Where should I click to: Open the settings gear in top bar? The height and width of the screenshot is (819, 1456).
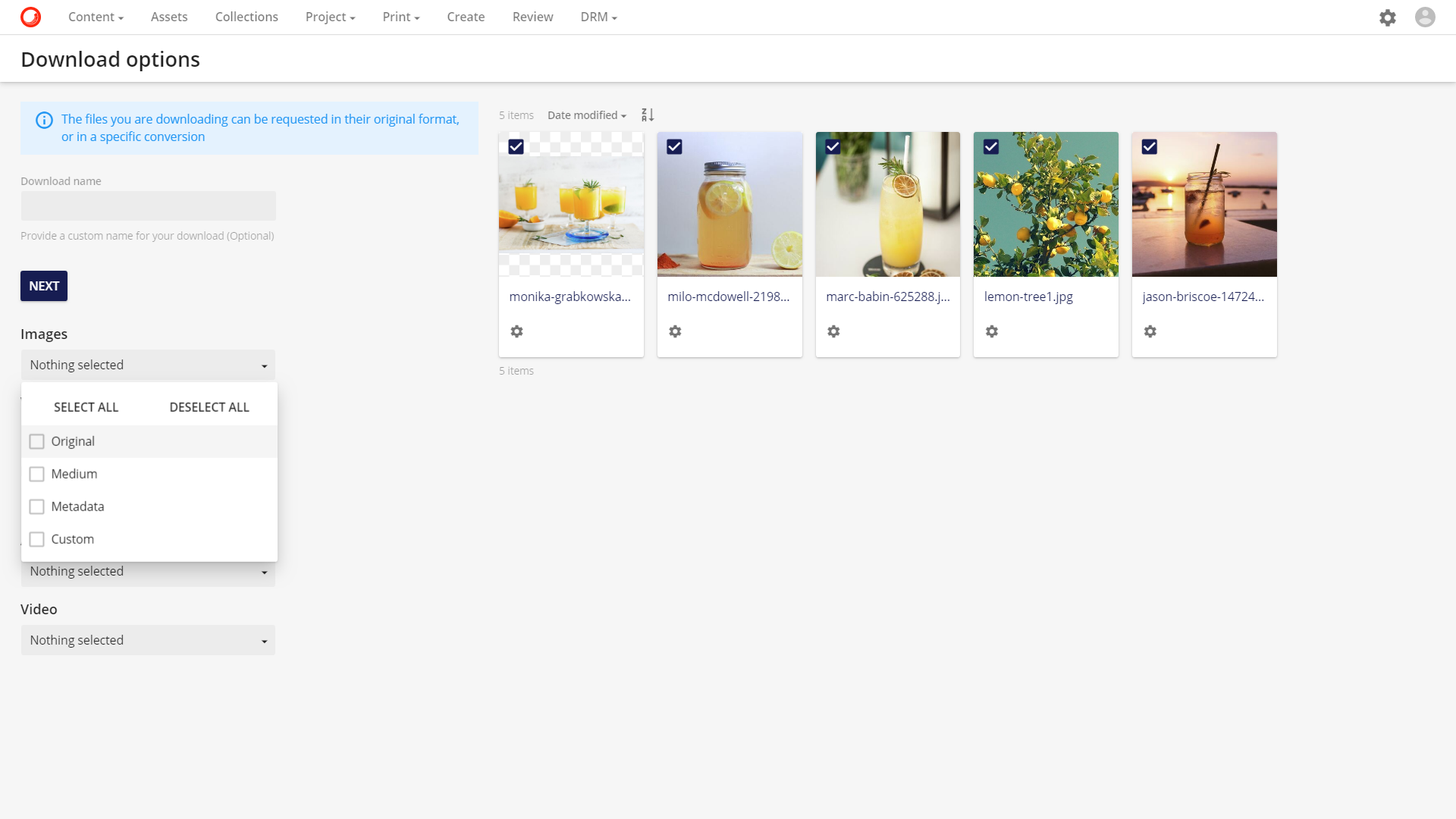coord(1387,17)
